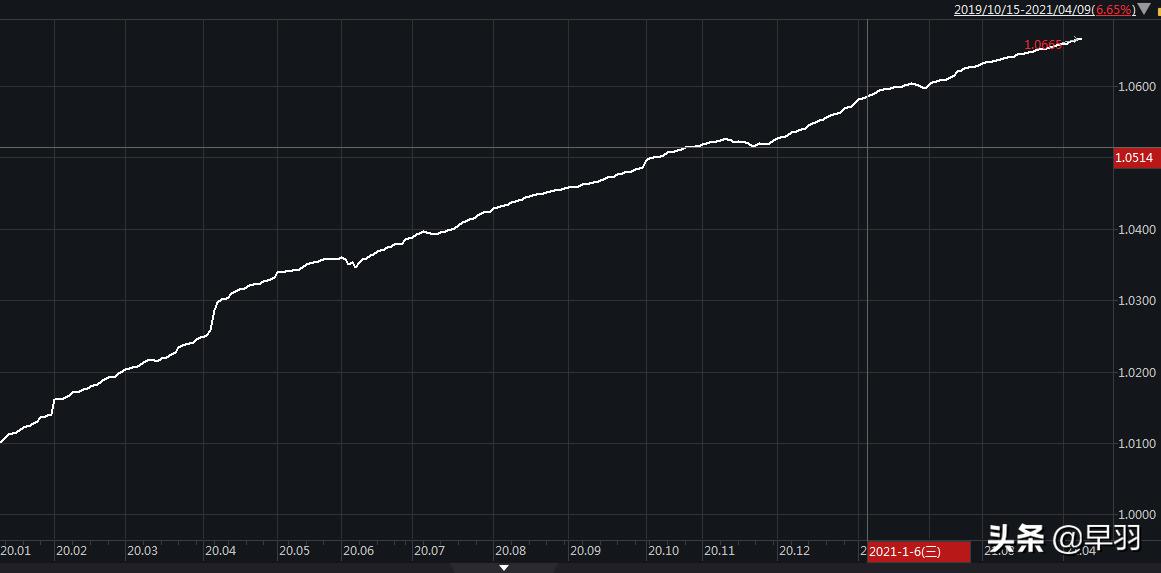Image resolution: width=1161 pixels, height=573 pixels.
Task: Click the red 1.0665 latest value label
Action: [1043, 45]
